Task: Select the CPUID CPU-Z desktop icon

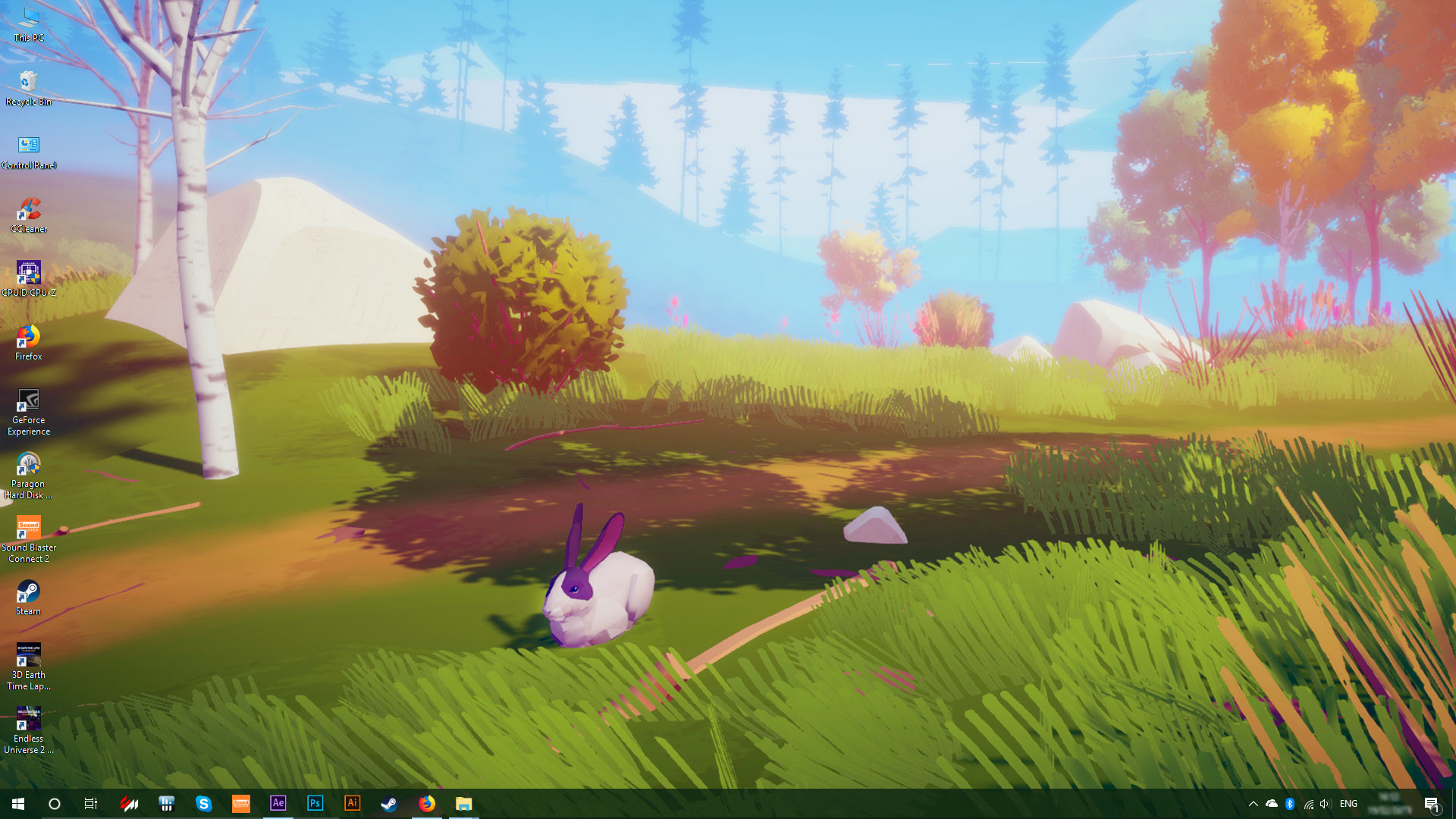Action: [x=29, y=271]
